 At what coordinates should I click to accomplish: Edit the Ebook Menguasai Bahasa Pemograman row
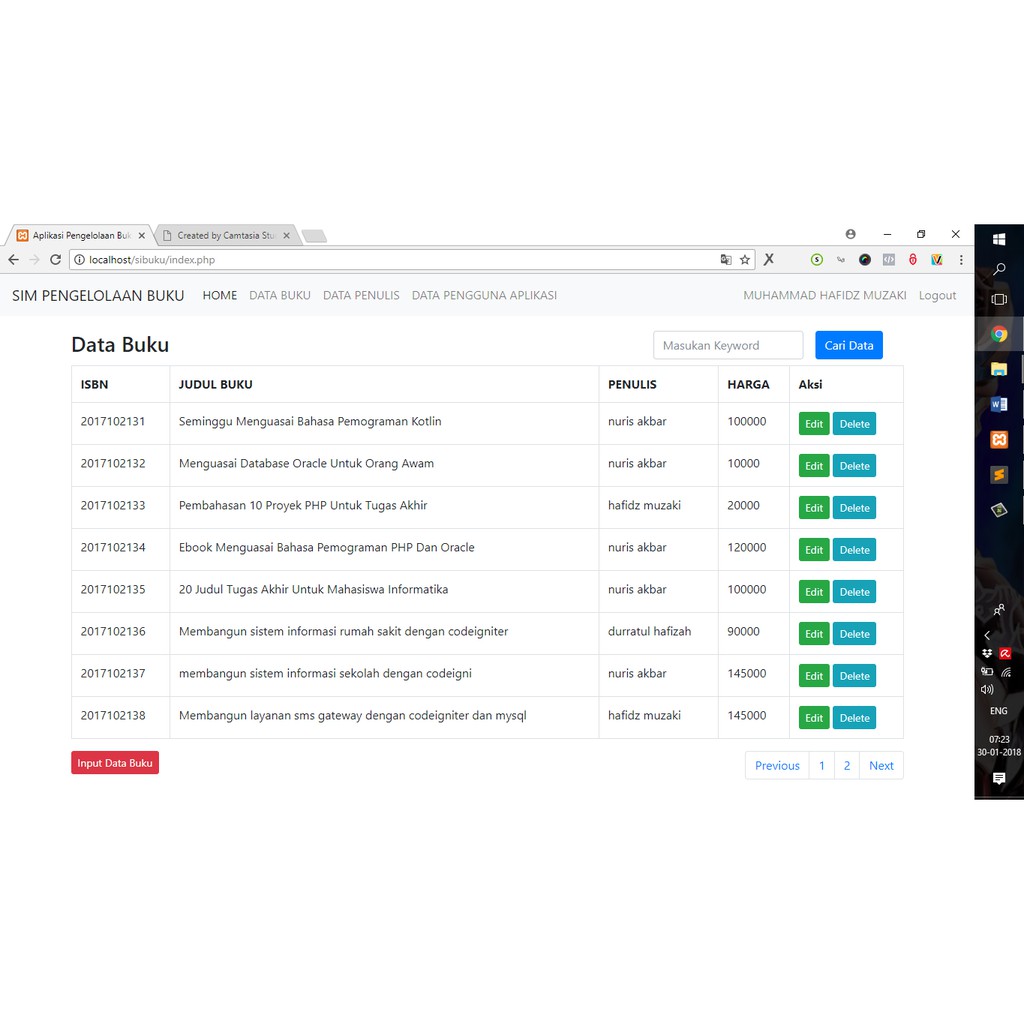click(x=814, y=550)
